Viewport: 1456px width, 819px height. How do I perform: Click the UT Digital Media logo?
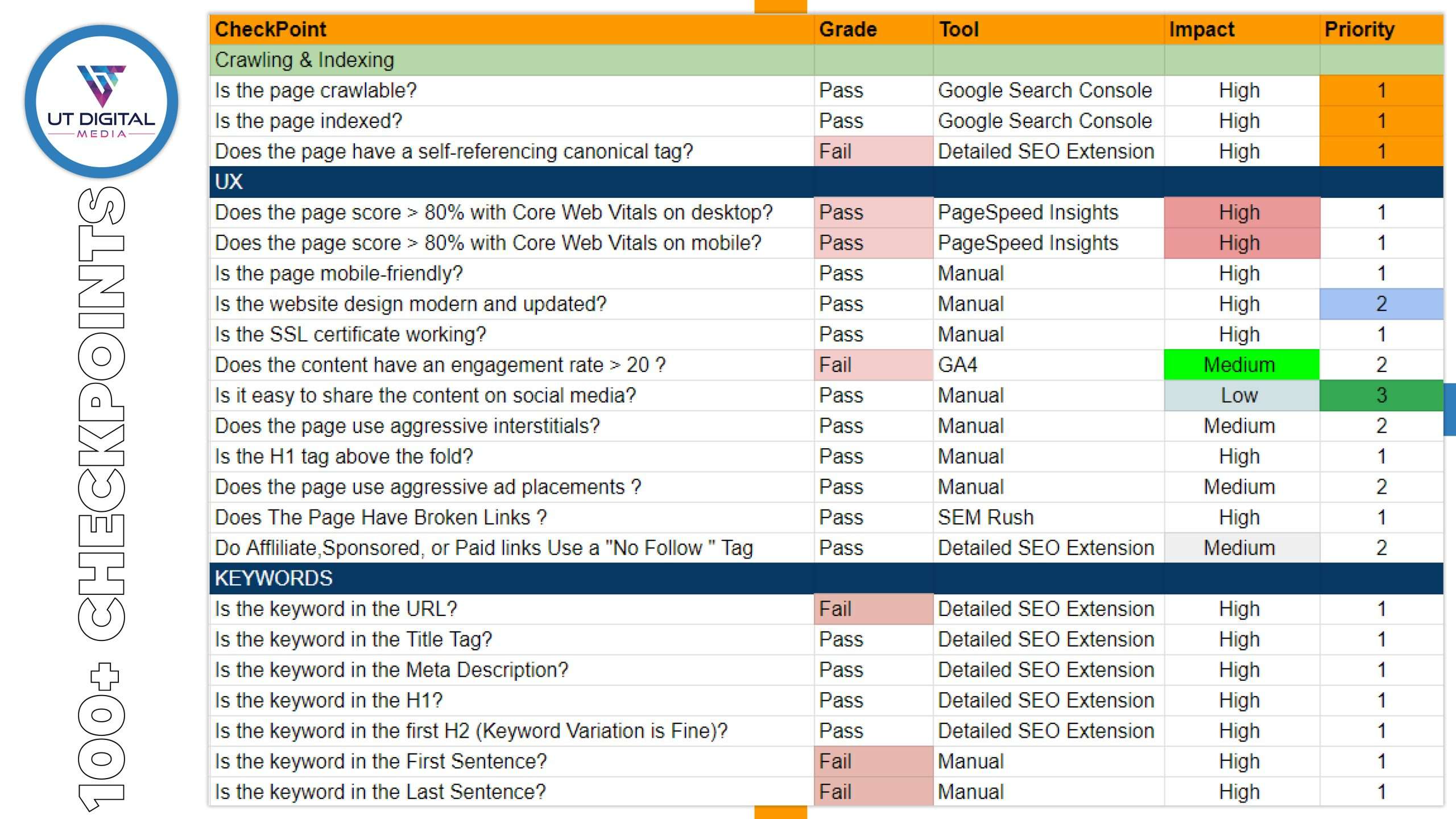click(x=102, y=102)
